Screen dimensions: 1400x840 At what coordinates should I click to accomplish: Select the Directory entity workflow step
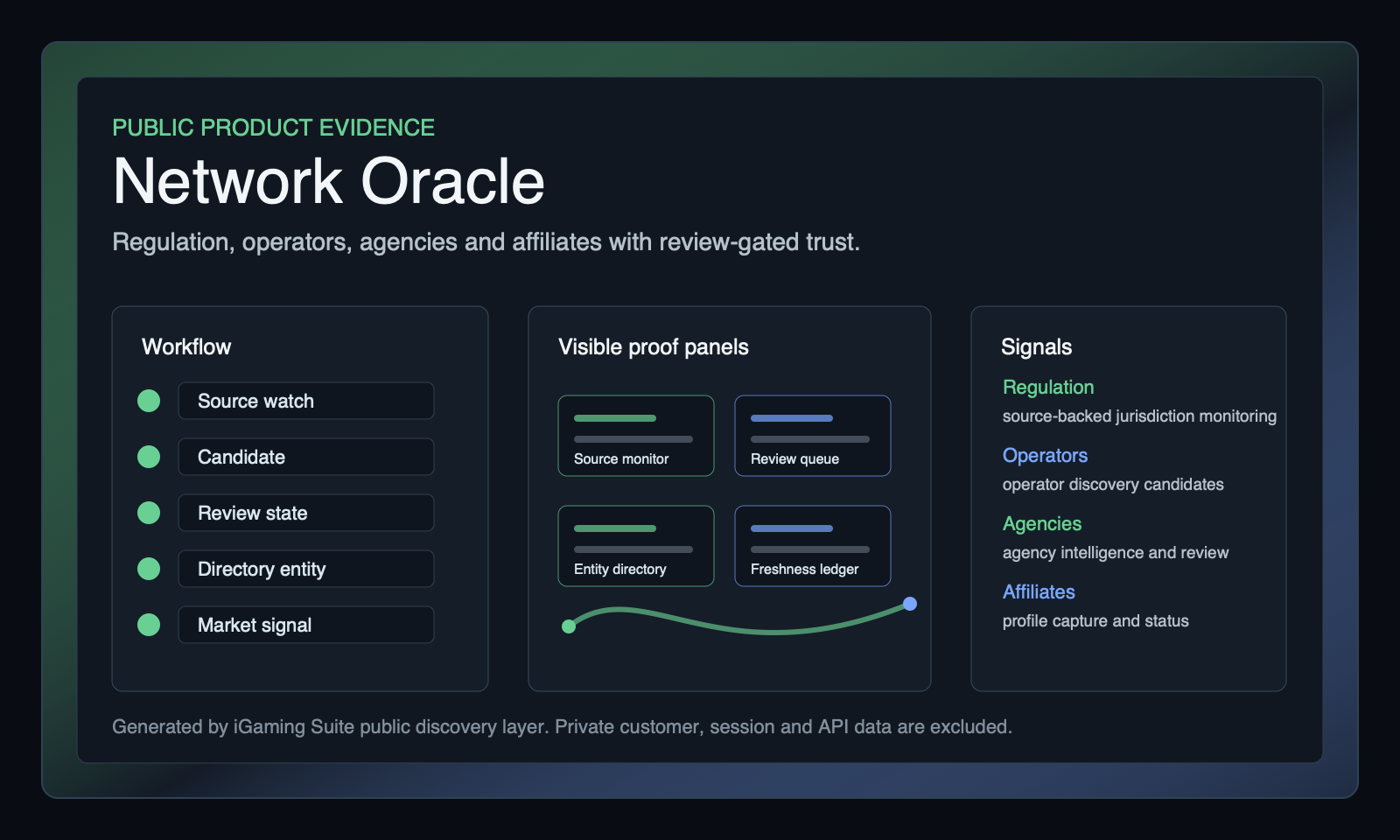click(x=306, y=569)
